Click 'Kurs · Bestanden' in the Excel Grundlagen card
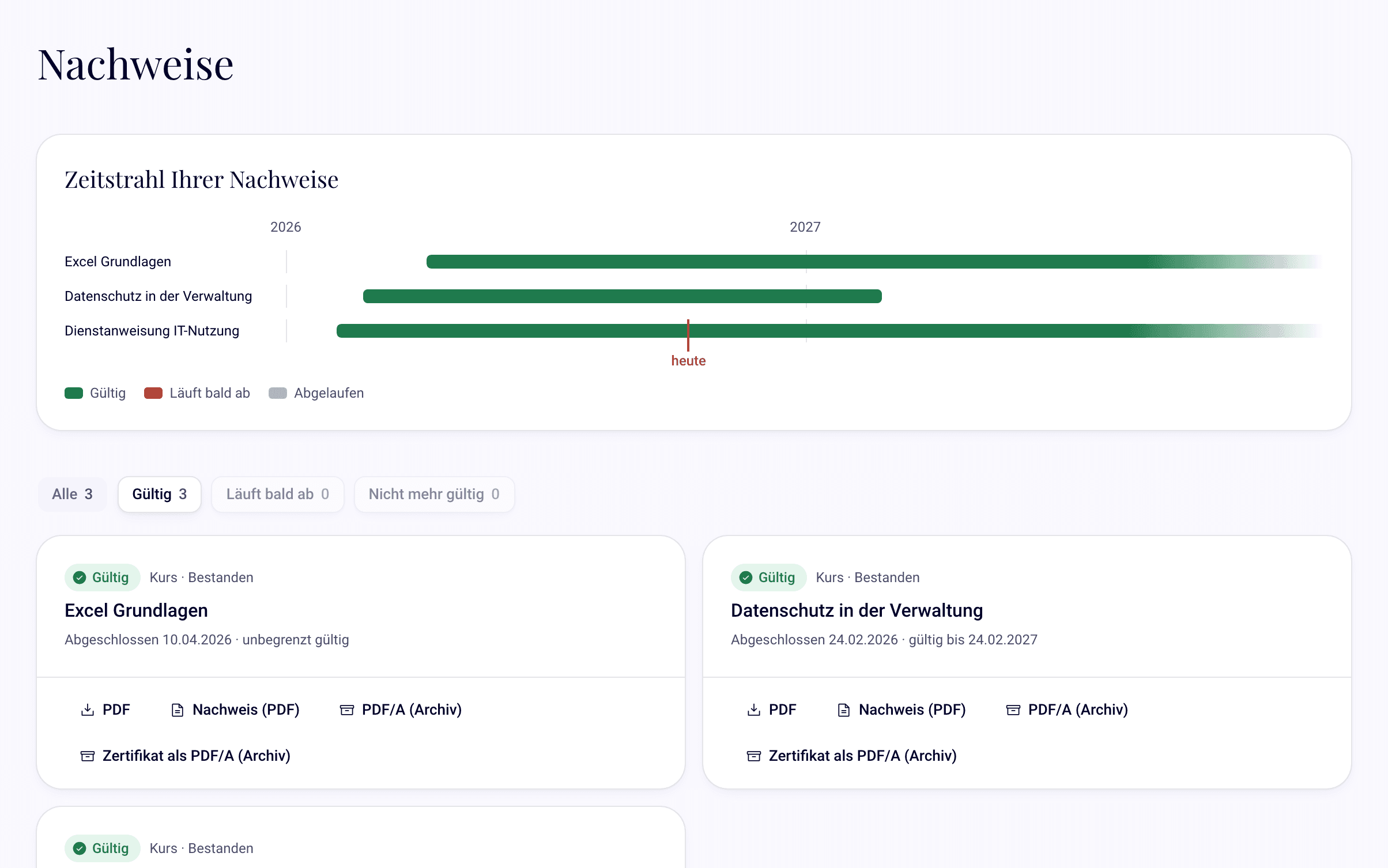1388x868 pixels. [202, 578]
